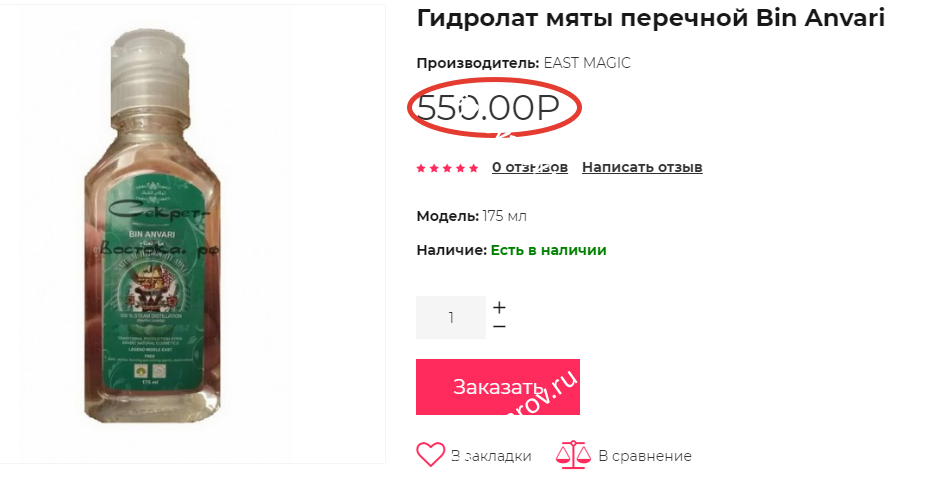Add to bookmarks via В закладки text
Viewport: 938px width, 480px height.
[x=491, y=456]
